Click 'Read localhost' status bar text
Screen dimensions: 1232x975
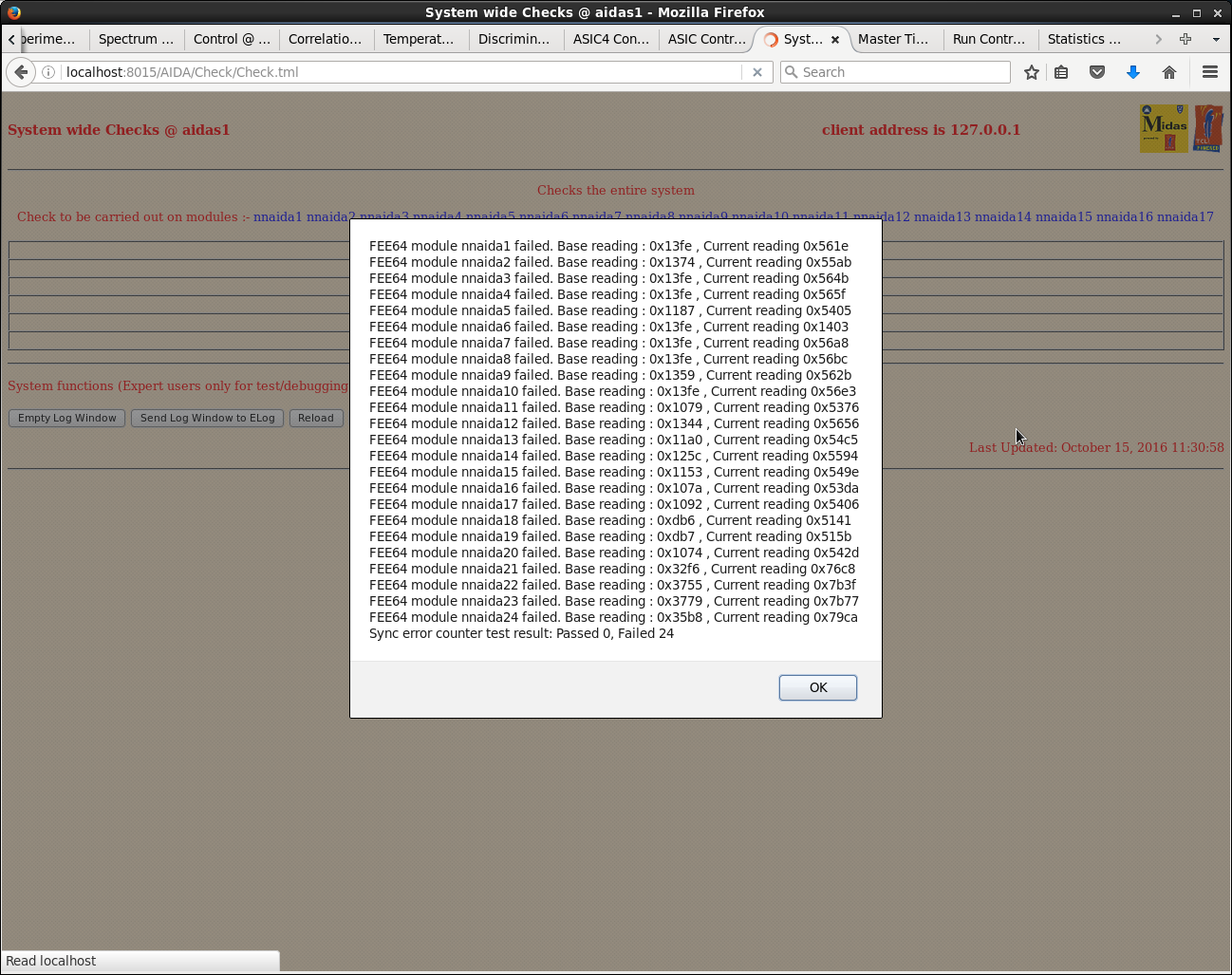51,961
